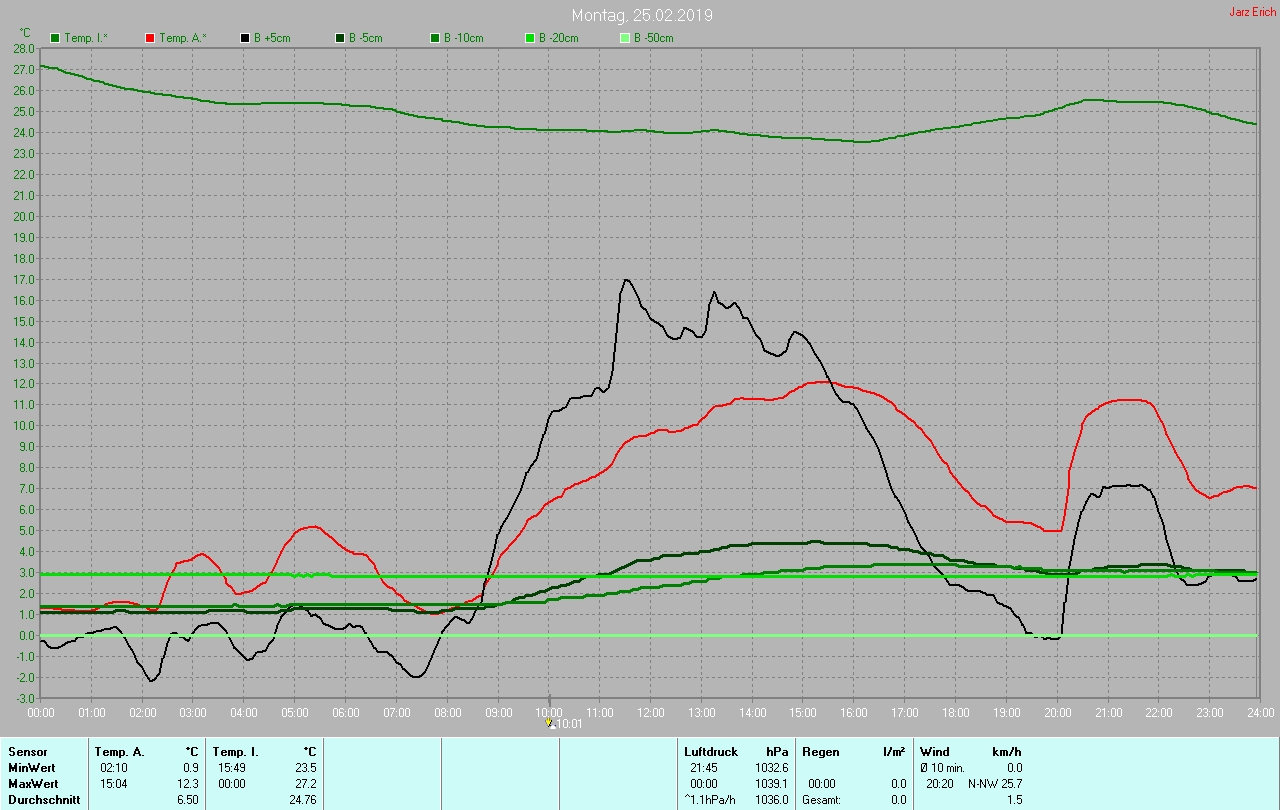
Task: Click the Temp. I. minimum time "15:49"
Action: [232, 768]
